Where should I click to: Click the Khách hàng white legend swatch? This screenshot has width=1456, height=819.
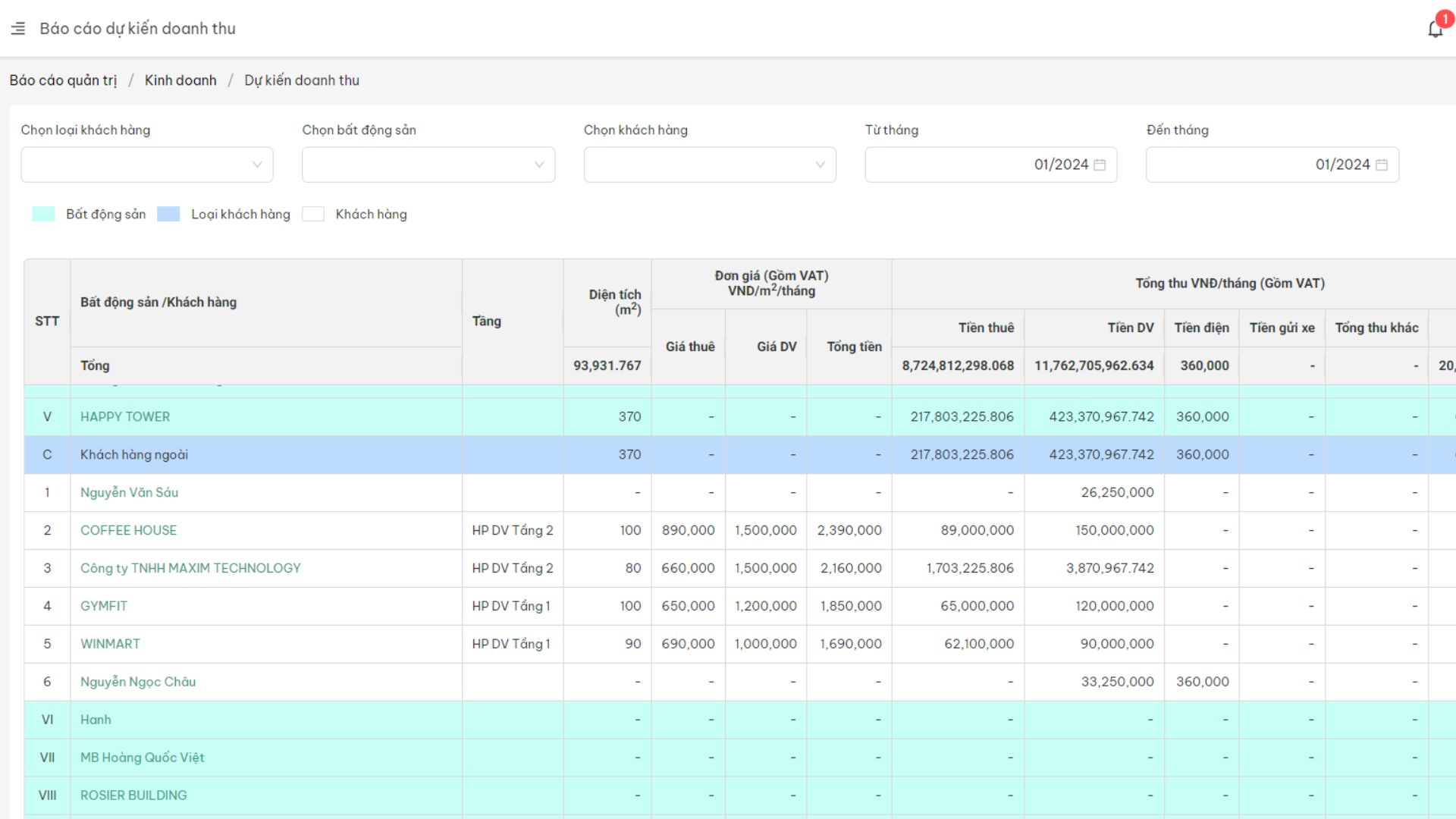313,214
